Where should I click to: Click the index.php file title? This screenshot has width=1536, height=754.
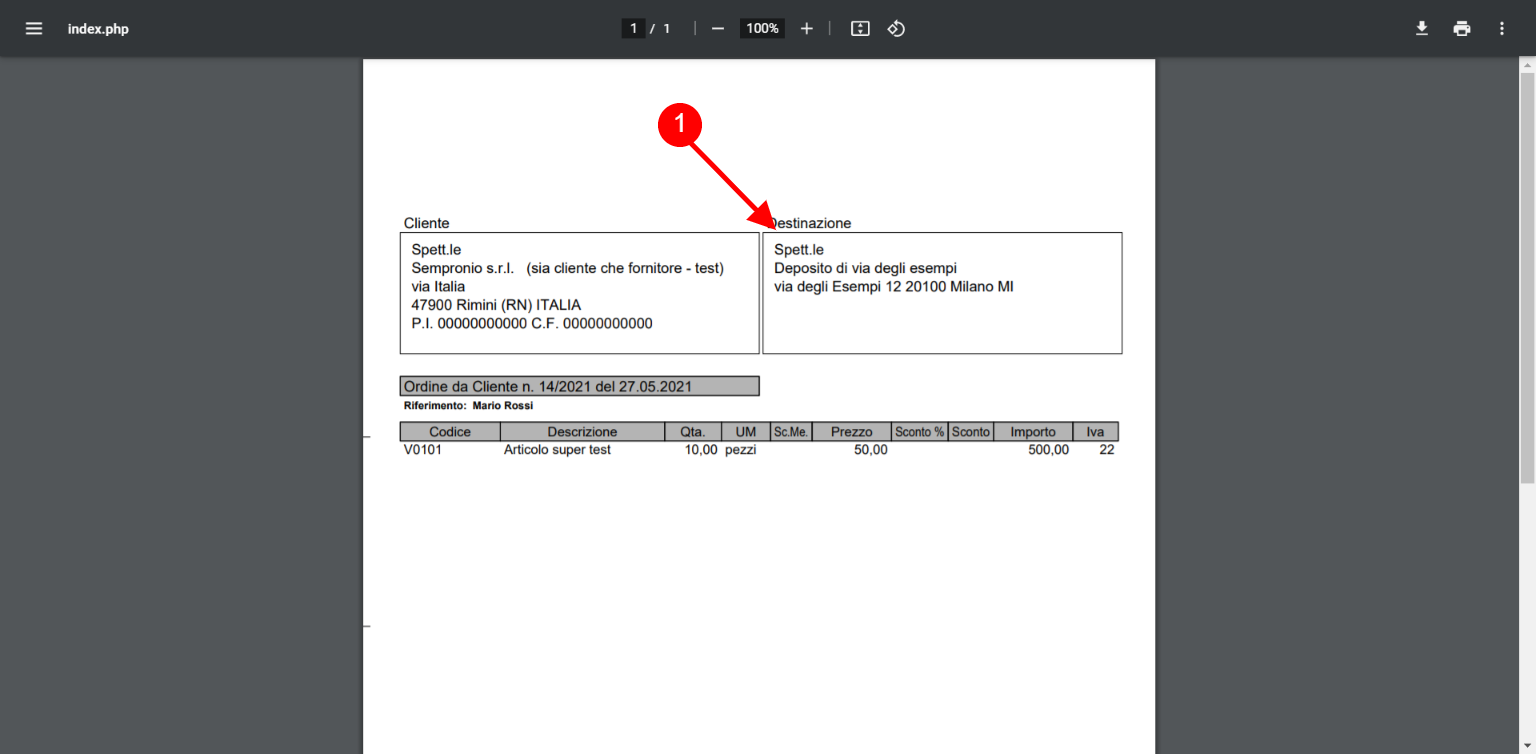pyautogui.click(x=98, y=29)
